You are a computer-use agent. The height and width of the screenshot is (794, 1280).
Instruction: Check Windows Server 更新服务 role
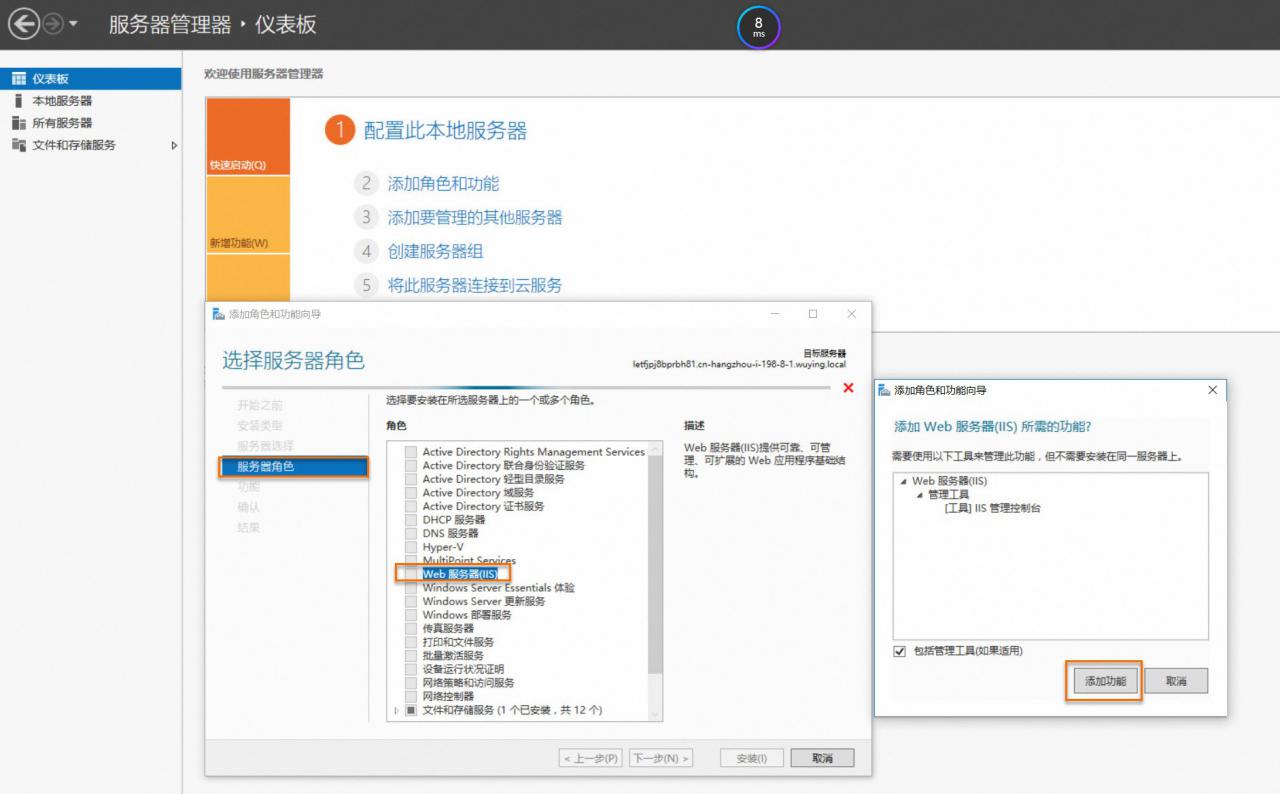(411, 601)
